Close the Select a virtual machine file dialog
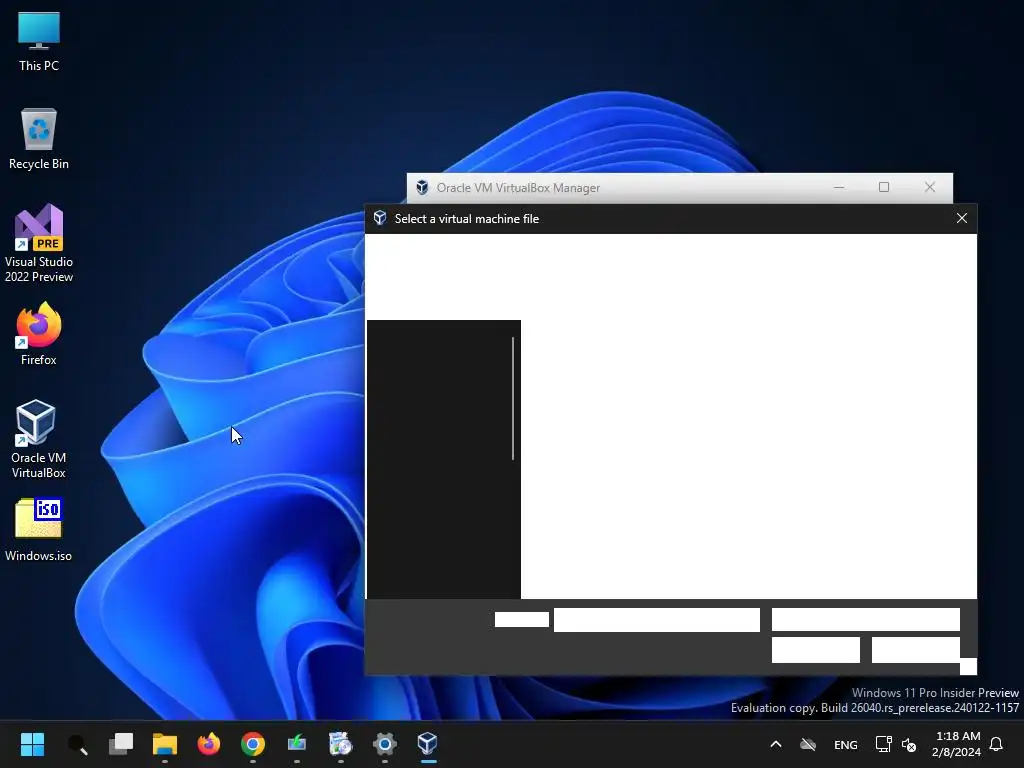This screenshot has width=1024, height=768. point(962,218)
